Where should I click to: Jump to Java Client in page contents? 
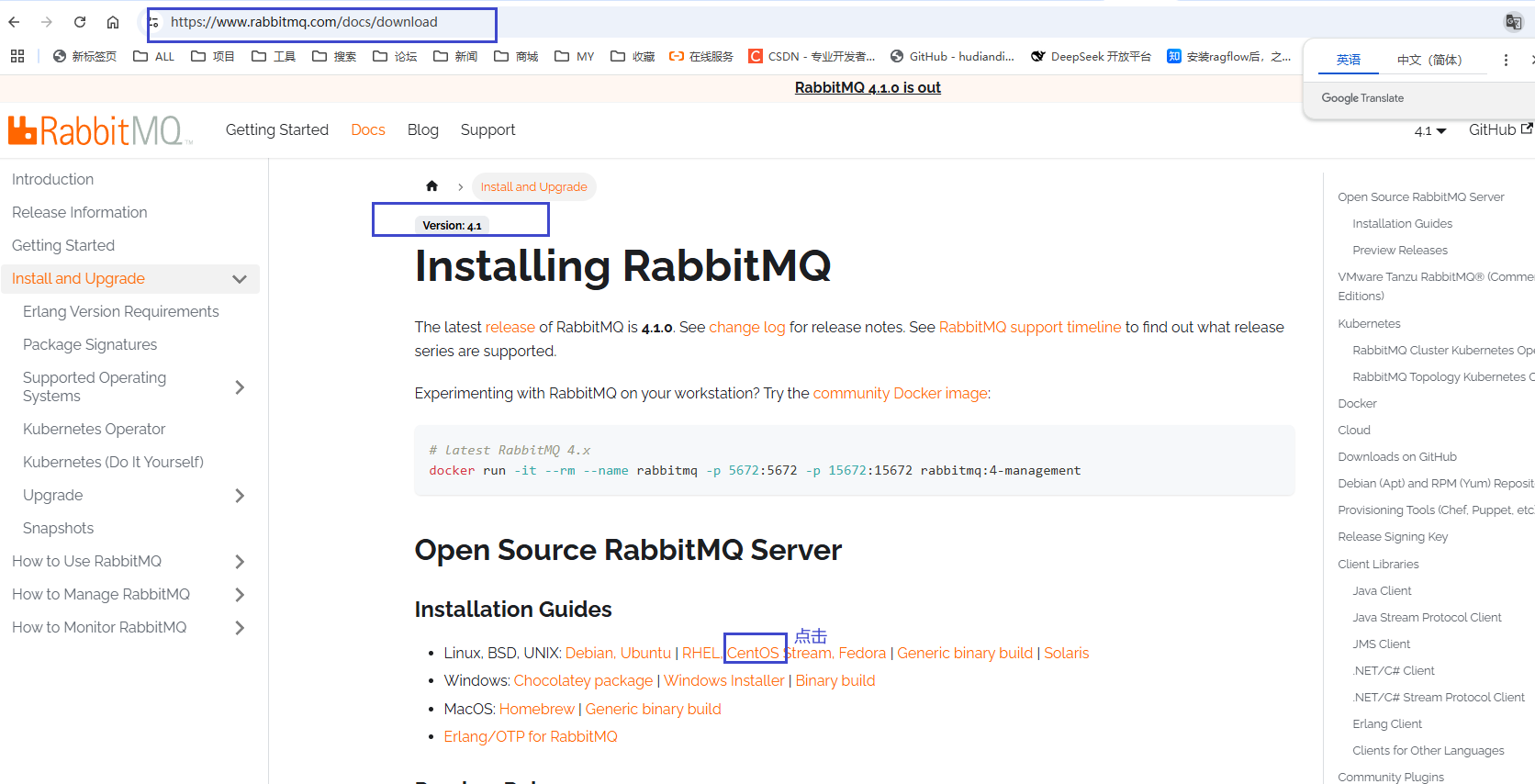[1382, 590]
